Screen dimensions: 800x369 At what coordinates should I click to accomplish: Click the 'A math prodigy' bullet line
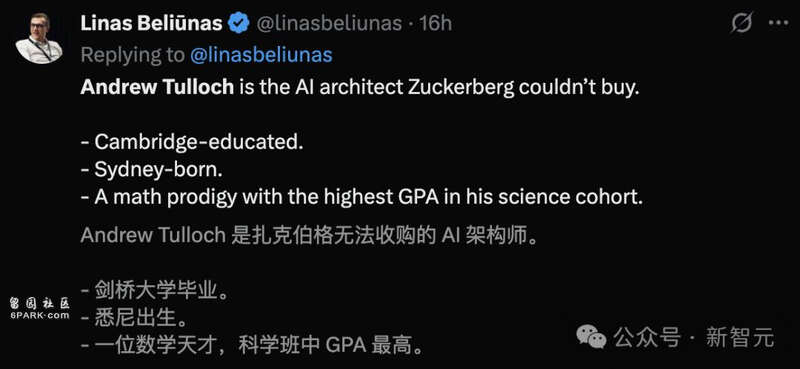[361, 198]
